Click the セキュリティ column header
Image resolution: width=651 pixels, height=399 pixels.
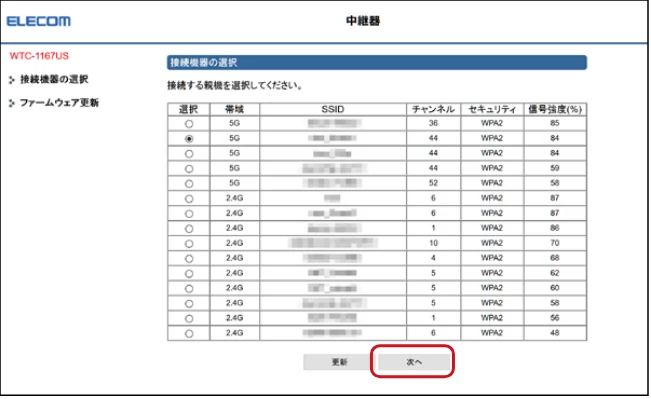tap(492, 109)
